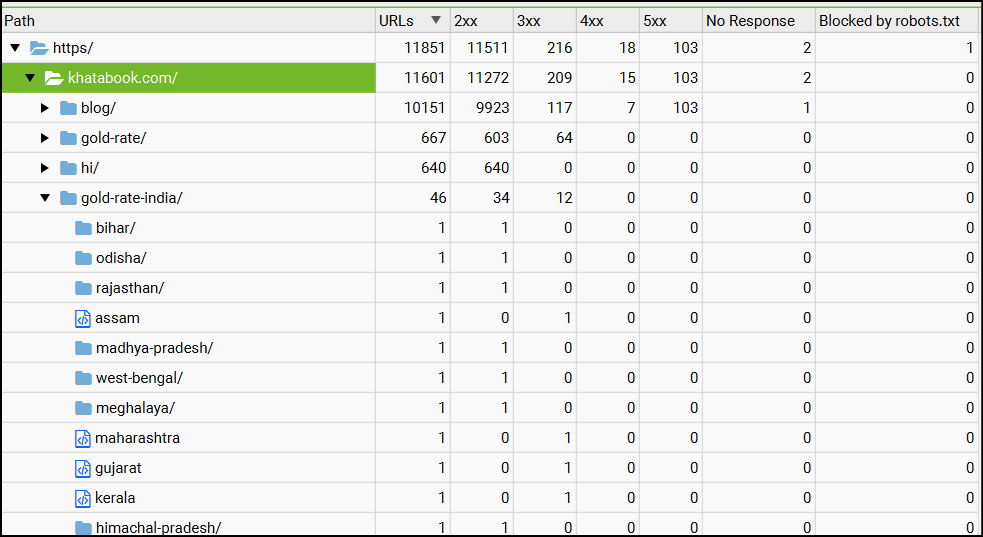Click the 2xx column header

click(x=465, y=20)
